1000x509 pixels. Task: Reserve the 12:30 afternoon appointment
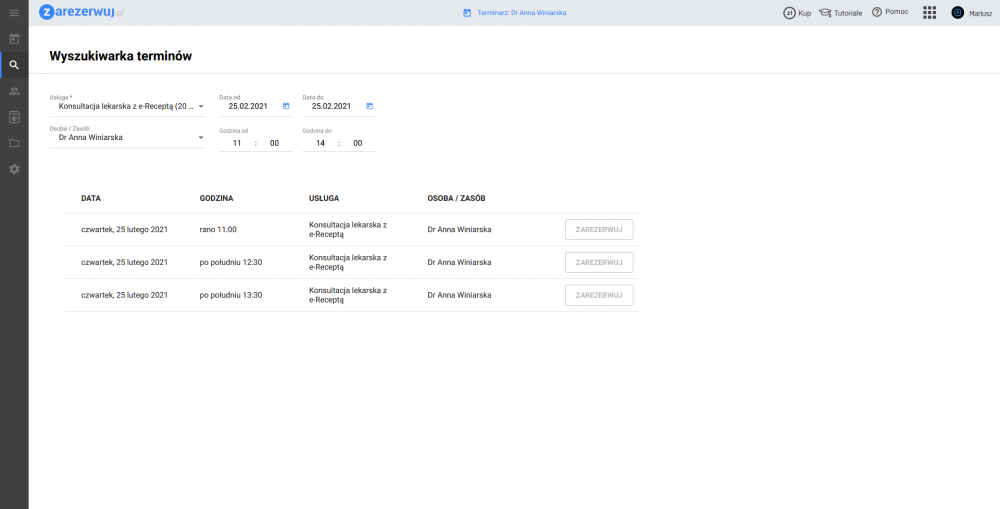[599, 262]
